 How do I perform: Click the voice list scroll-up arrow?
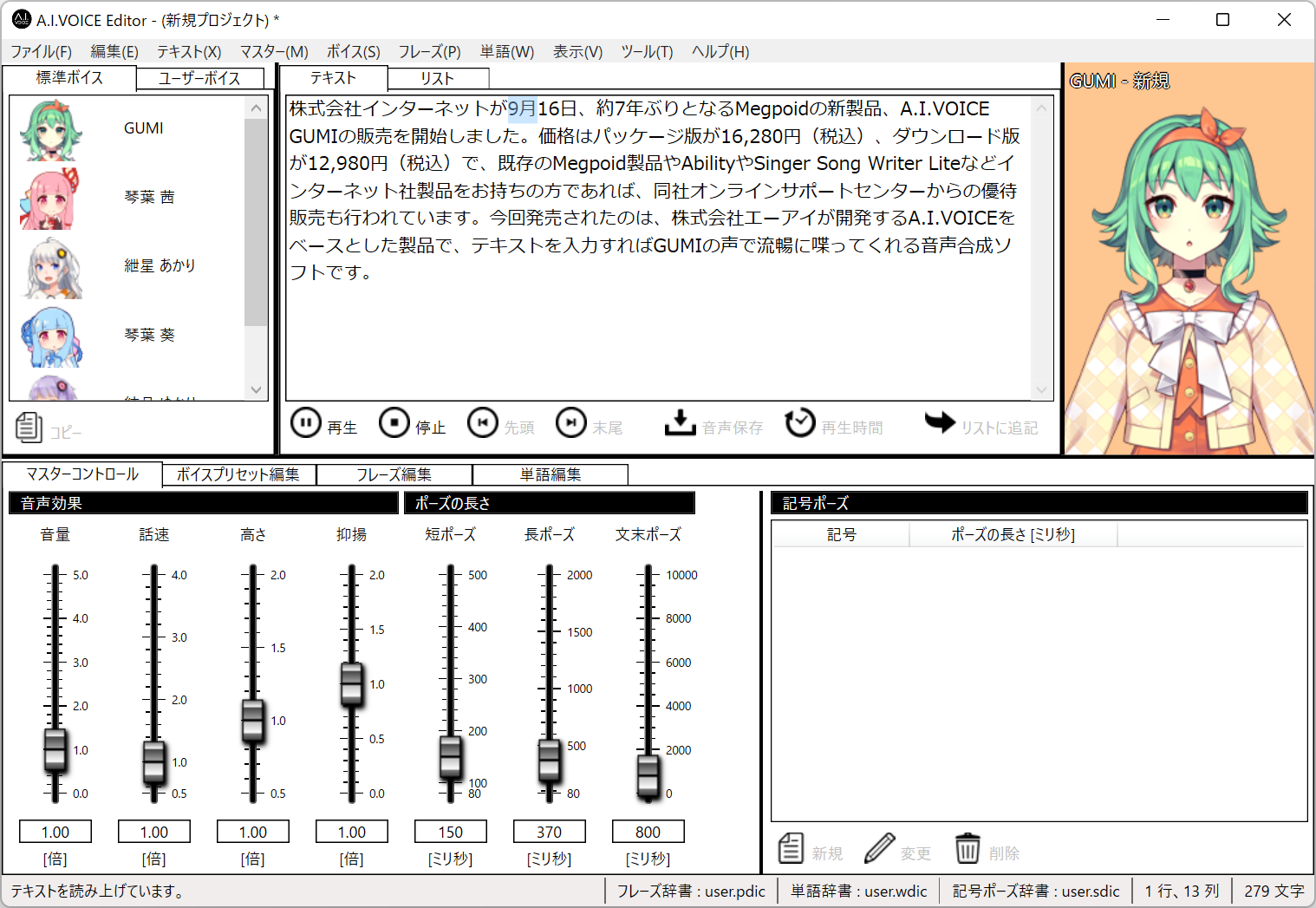pyautogui.click(x=256, y=108)
